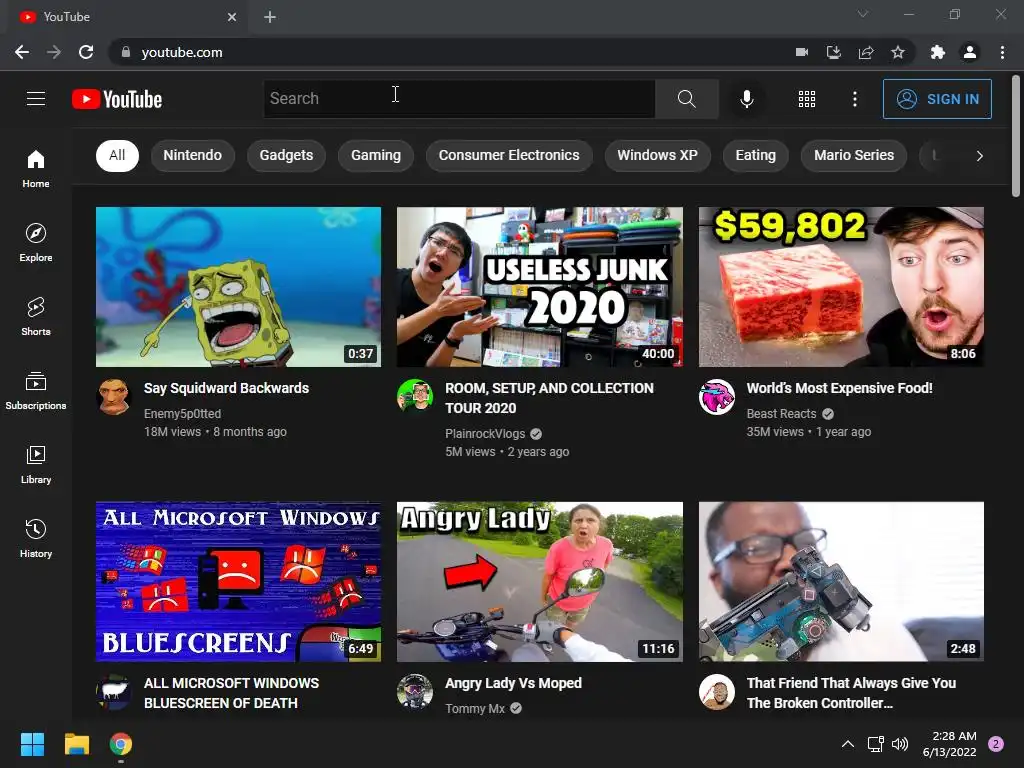Viewport: 1024px width, 768px height.
Task: Select the Eating filter chip
Action: click(756, 155)
